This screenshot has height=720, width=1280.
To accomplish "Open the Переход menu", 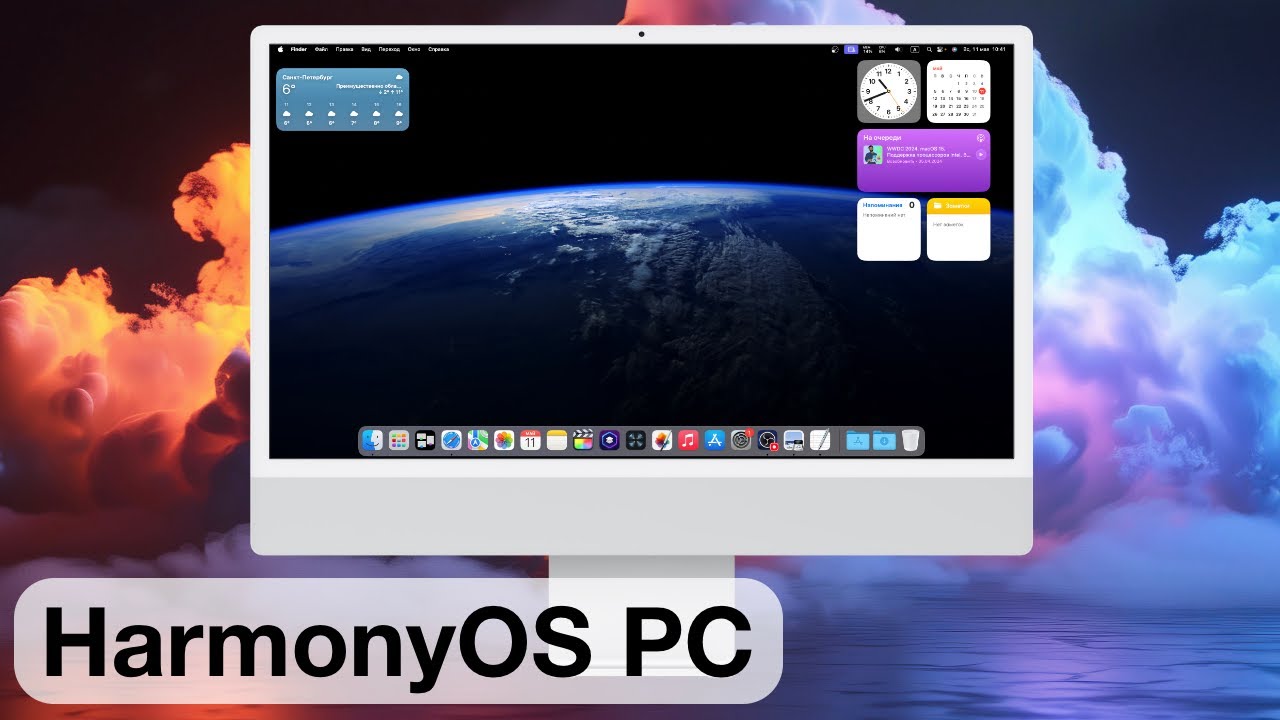I will click(x=389, y=49).
